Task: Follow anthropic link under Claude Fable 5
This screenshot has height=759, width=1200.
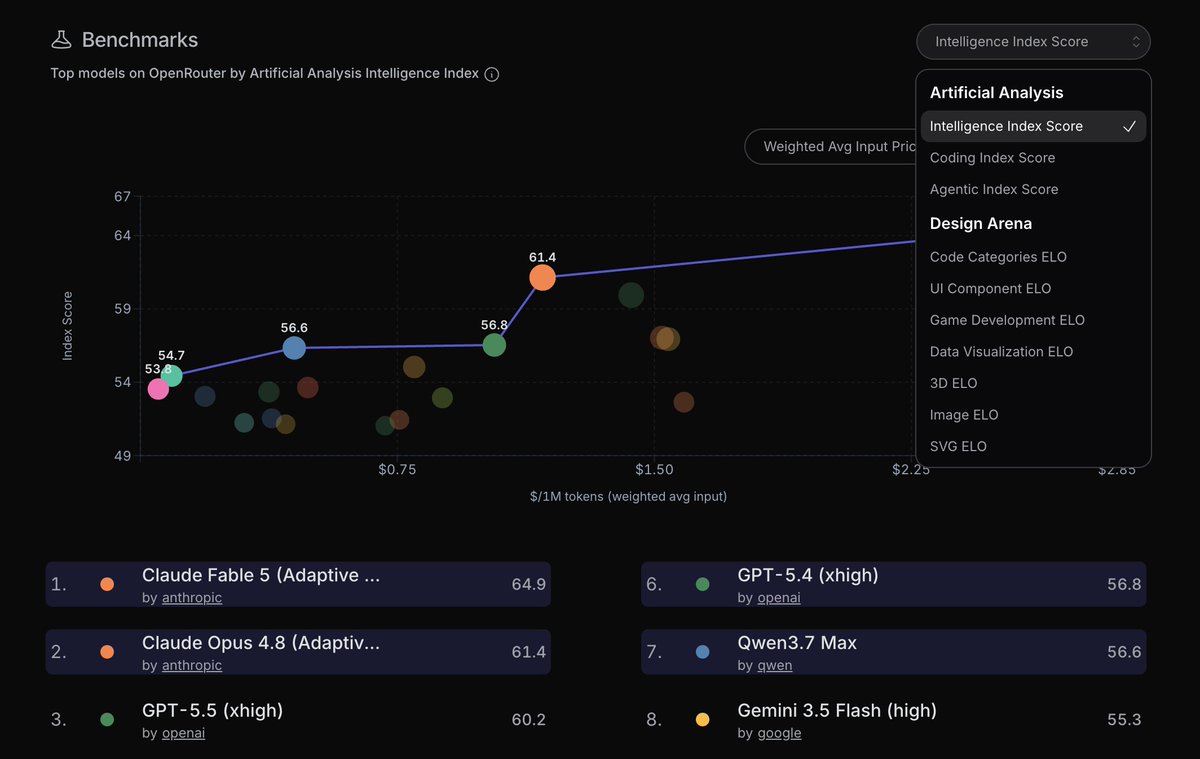Action: (x=192, y=598)
